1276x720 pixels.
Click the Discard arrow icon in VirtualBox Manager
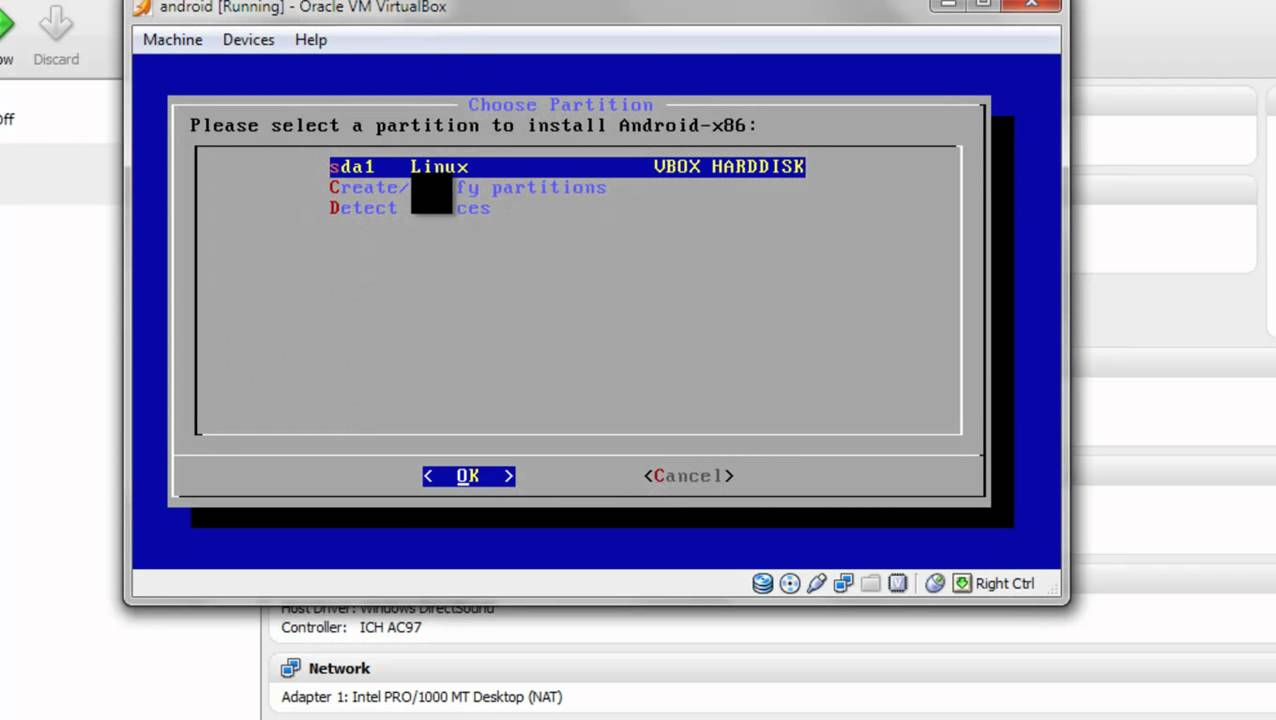click(56, 22)
